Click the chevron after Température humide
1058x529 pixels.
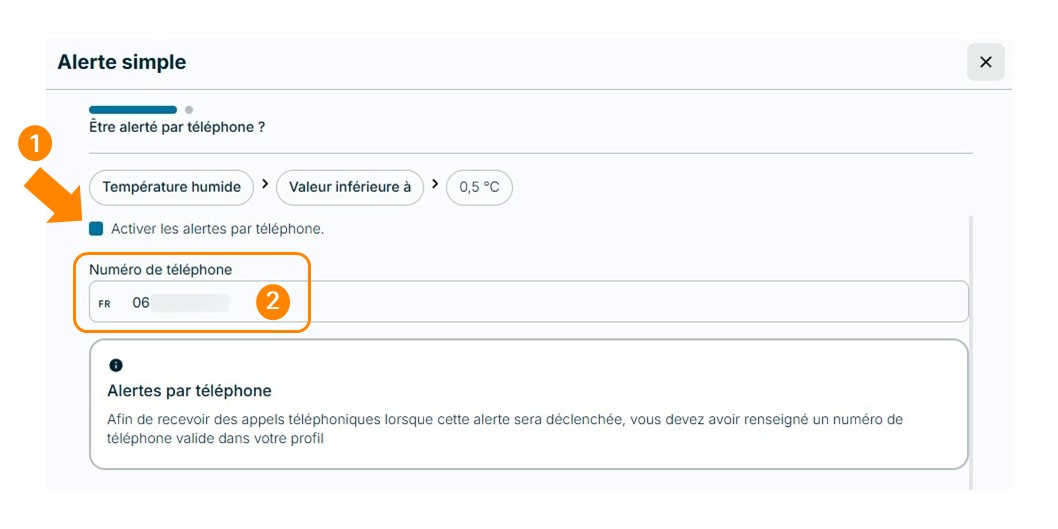pyautogui.click(x=265, y=184)
